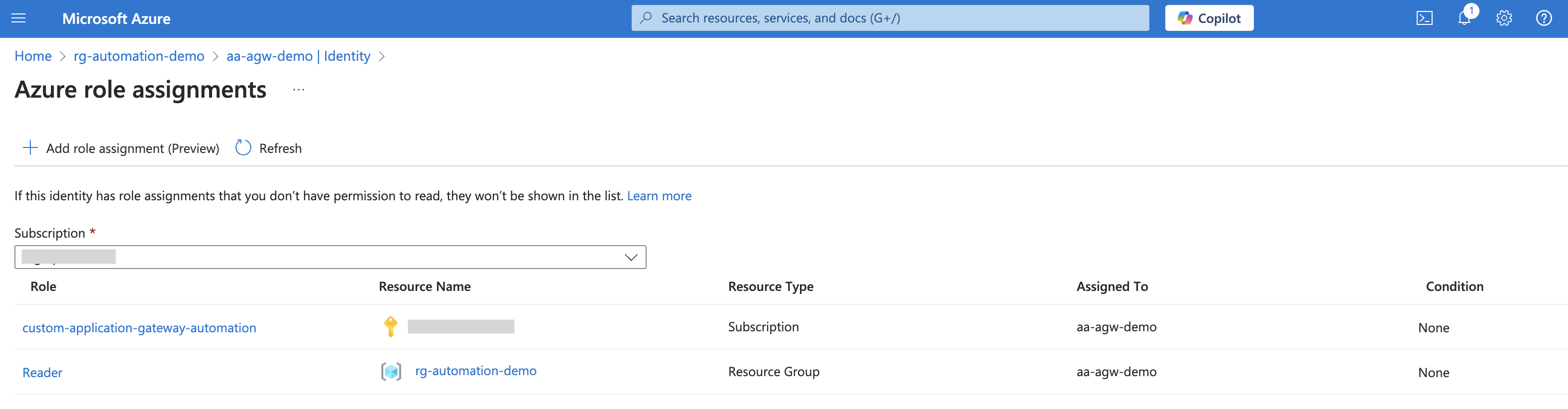Click aa-agw-demo in the Subscription row
The height and width of the screenshot is (409, 1568).
(x=1117, y=327)
